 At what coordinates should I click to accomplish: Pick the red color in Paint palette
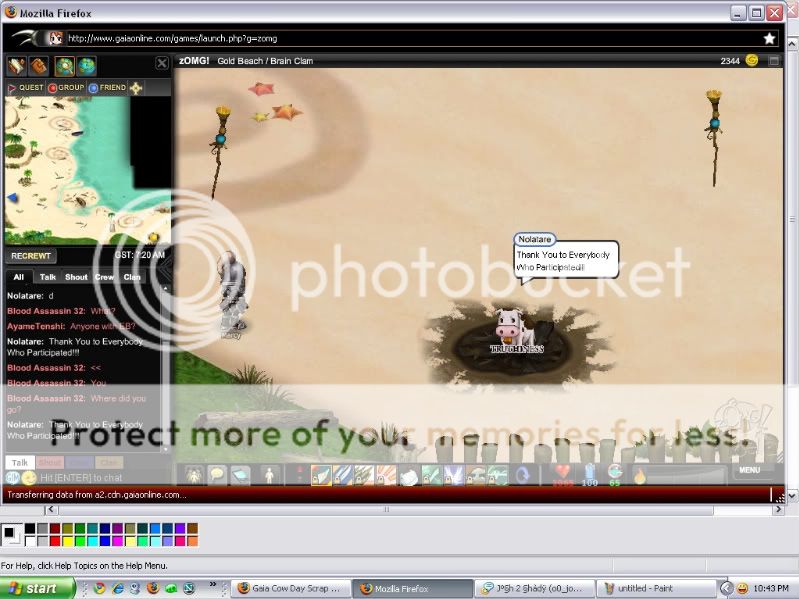pyautogui.click(x=55, y=540)
